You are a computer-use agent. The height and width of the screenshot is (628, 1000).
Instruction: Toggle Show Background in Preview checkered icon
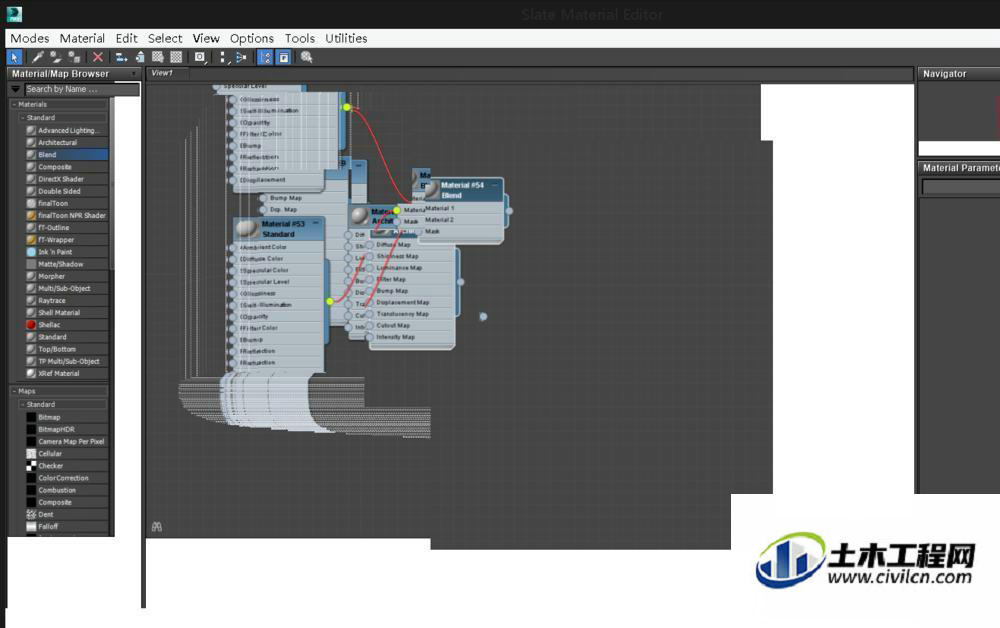pos(176,57)
